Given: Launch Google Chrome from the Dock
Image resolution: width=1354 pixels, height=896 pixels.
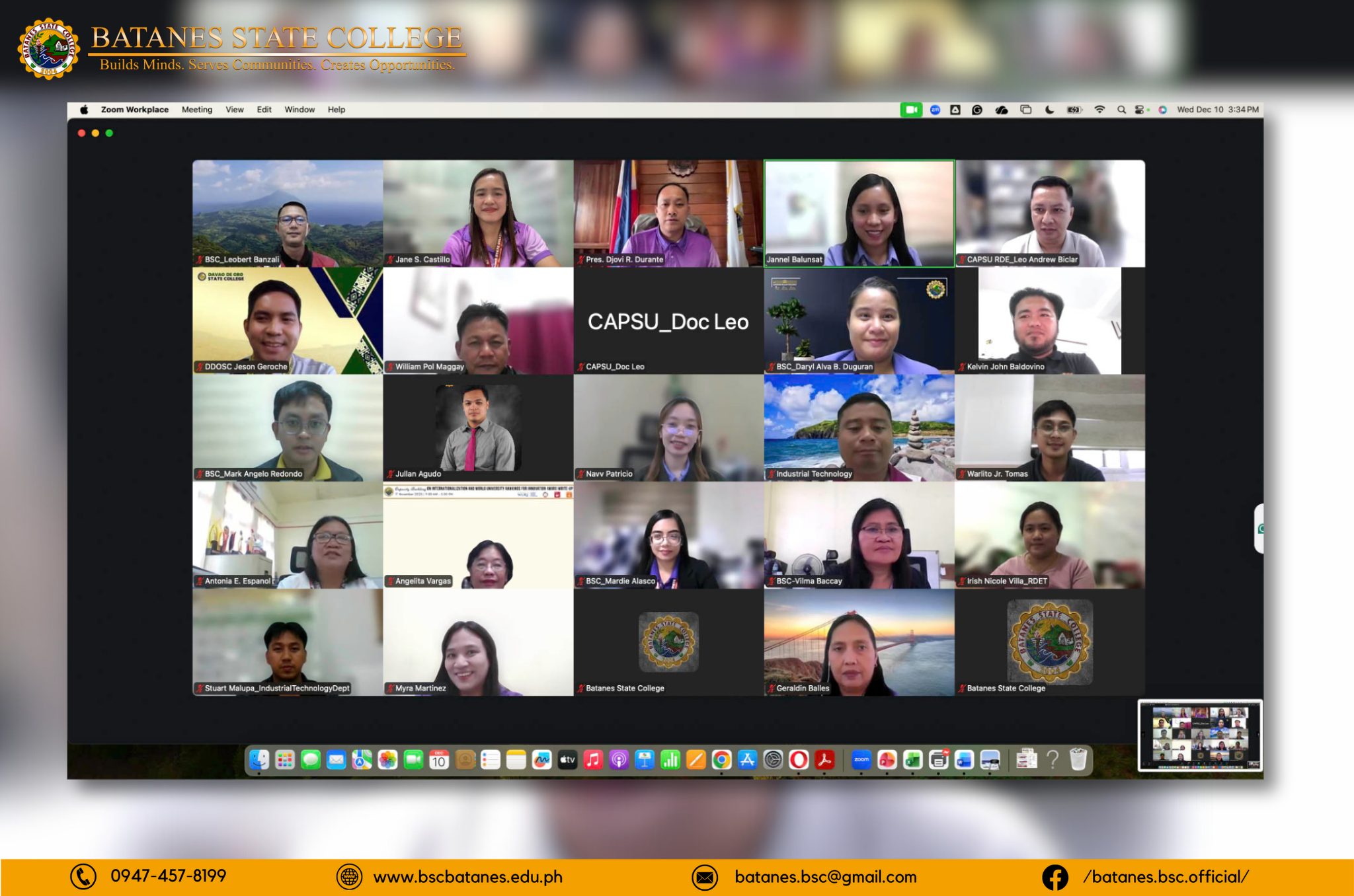Looking at the screenshot, I should [721, 760].
